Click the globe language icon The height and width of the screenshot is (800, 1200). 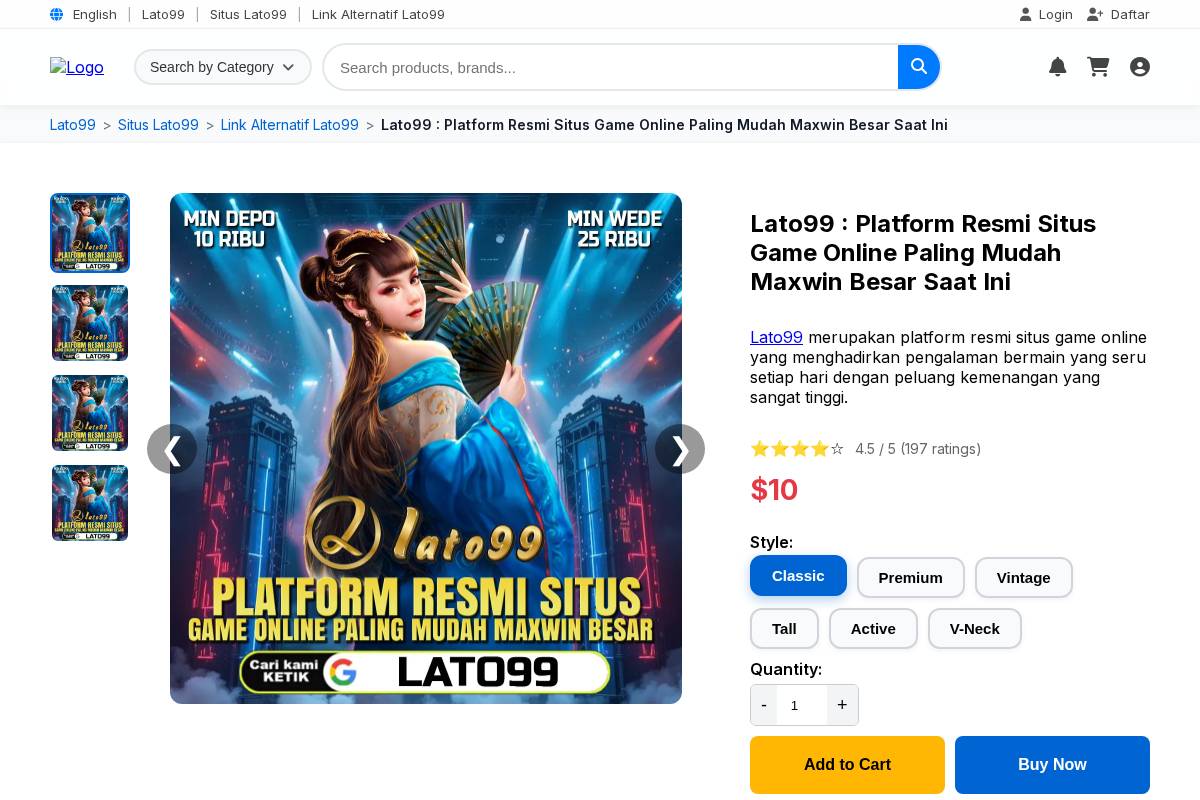coord(57,14)
